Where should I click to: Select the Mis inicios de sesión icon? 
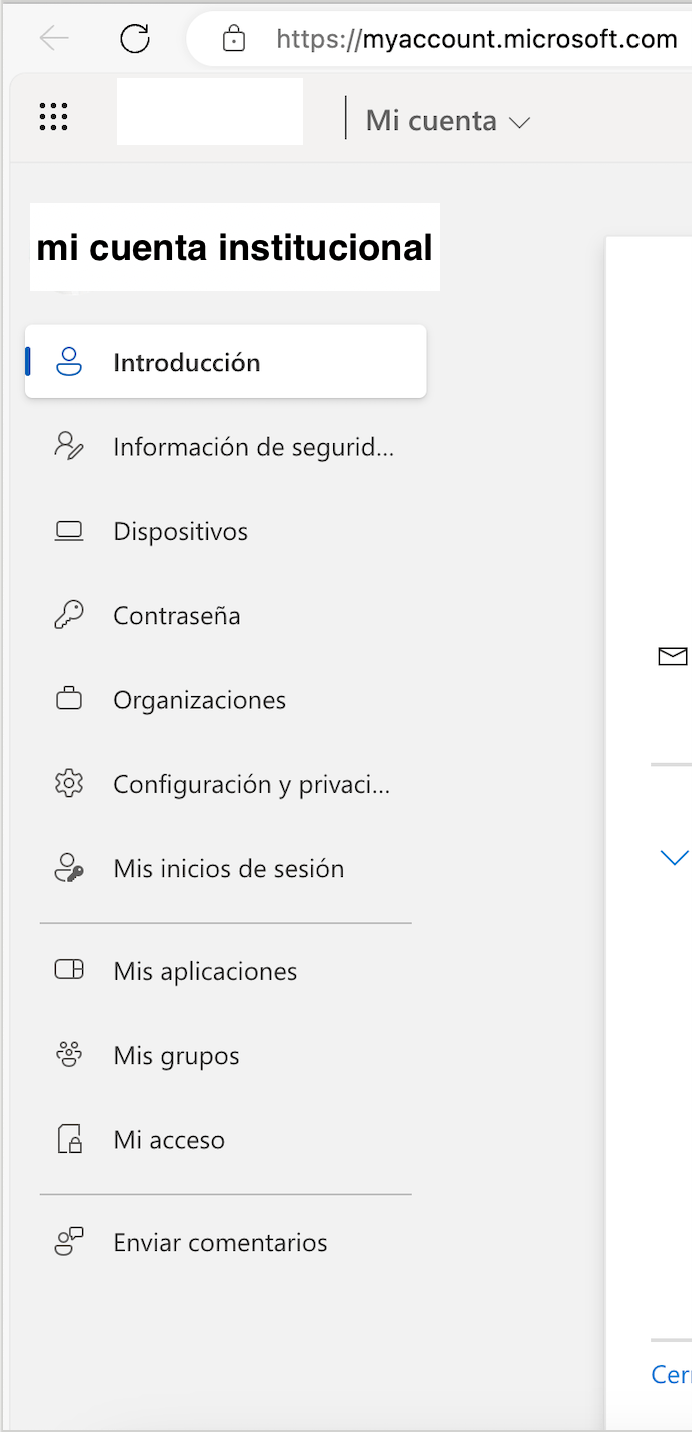pos(68,868)
